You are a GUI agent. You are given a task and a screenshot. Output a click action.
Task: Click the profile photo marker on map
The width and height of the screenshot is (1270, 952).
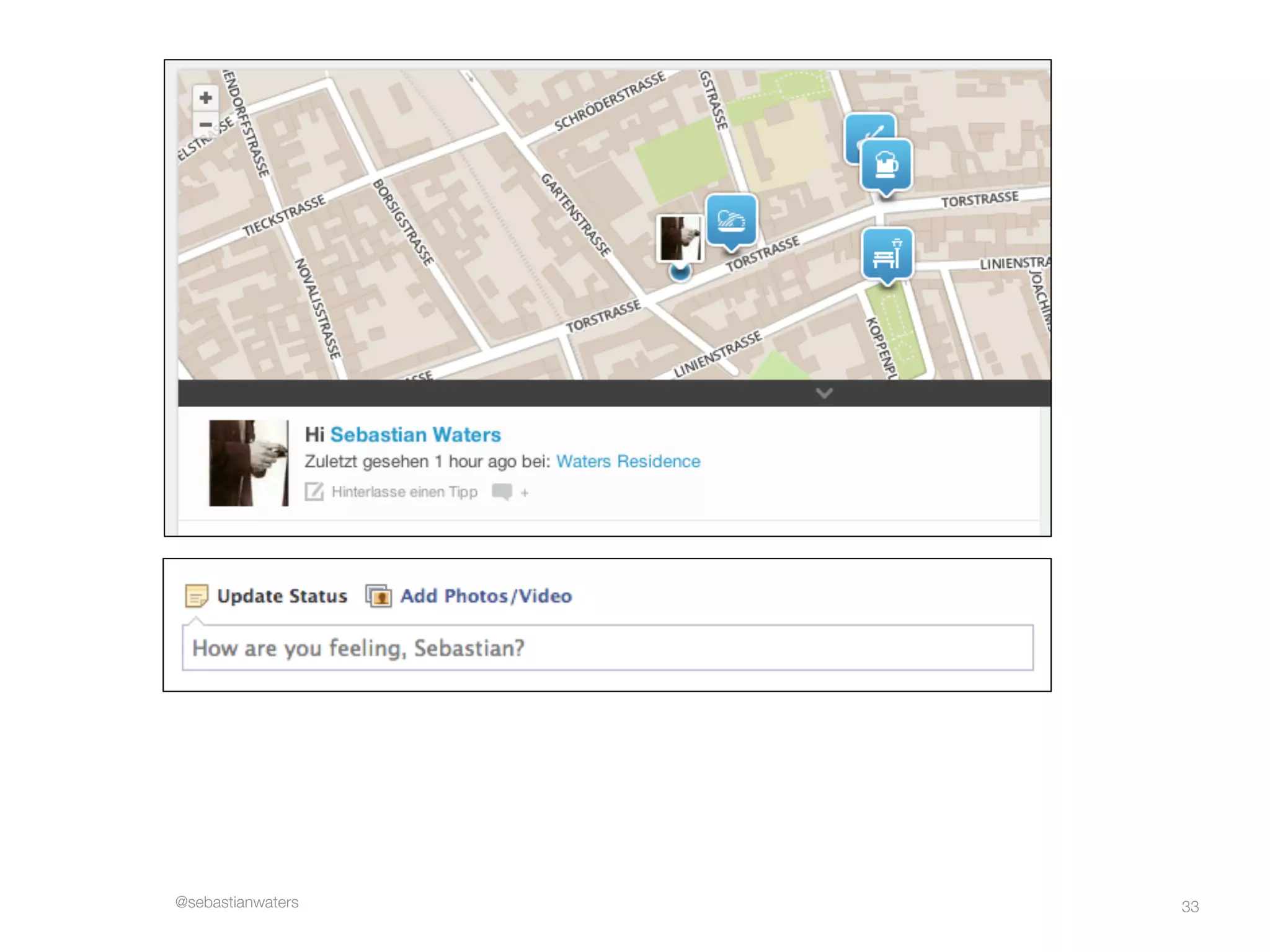point(680,238)
